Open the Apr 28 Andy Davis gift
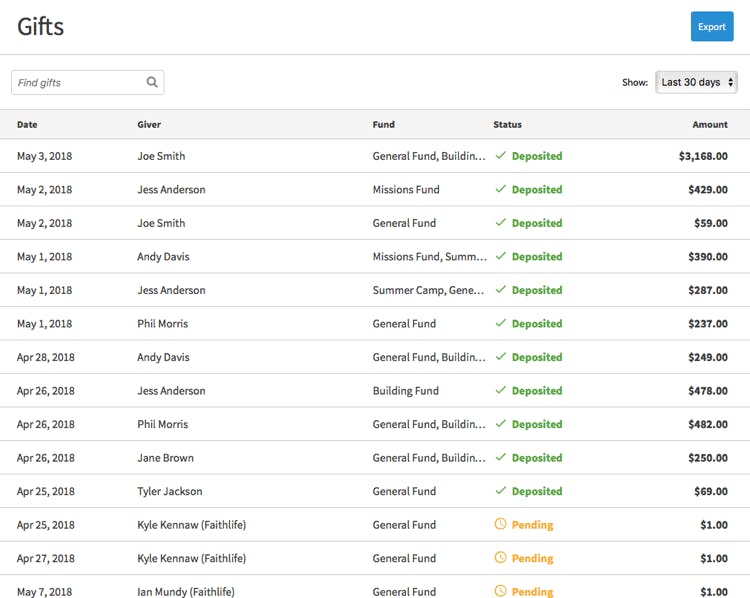Image resolution: width=750 pixels, height=598 pixels. (163, 357)
